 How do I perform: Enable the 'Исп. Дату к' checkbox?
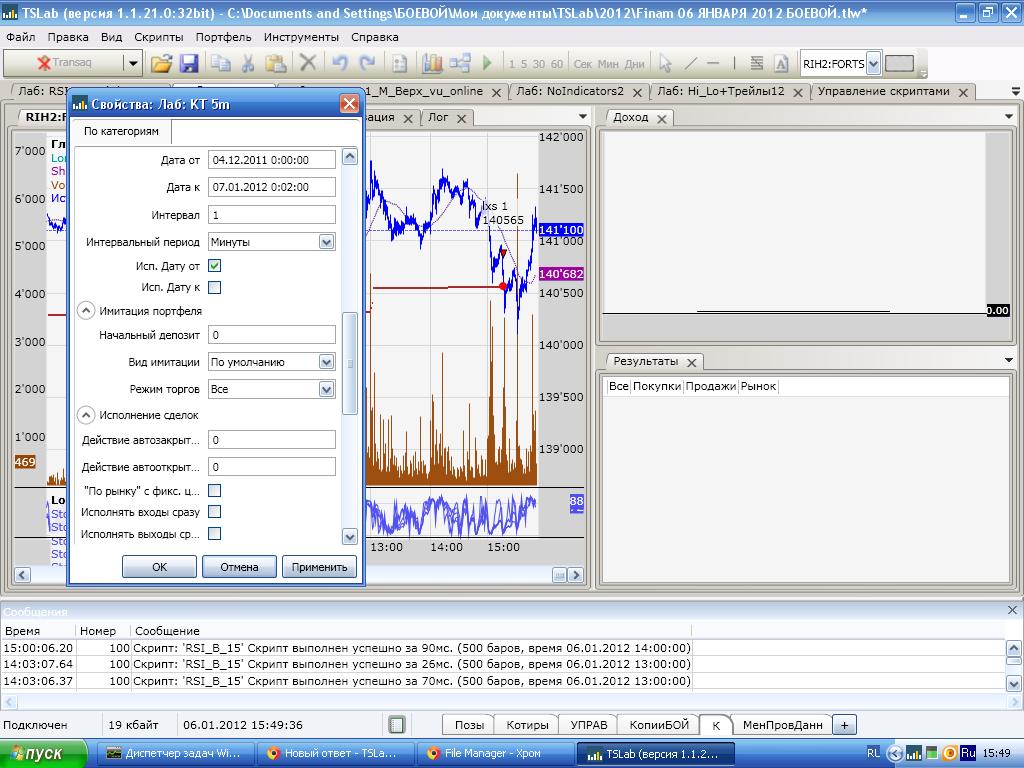pos(214,288)
